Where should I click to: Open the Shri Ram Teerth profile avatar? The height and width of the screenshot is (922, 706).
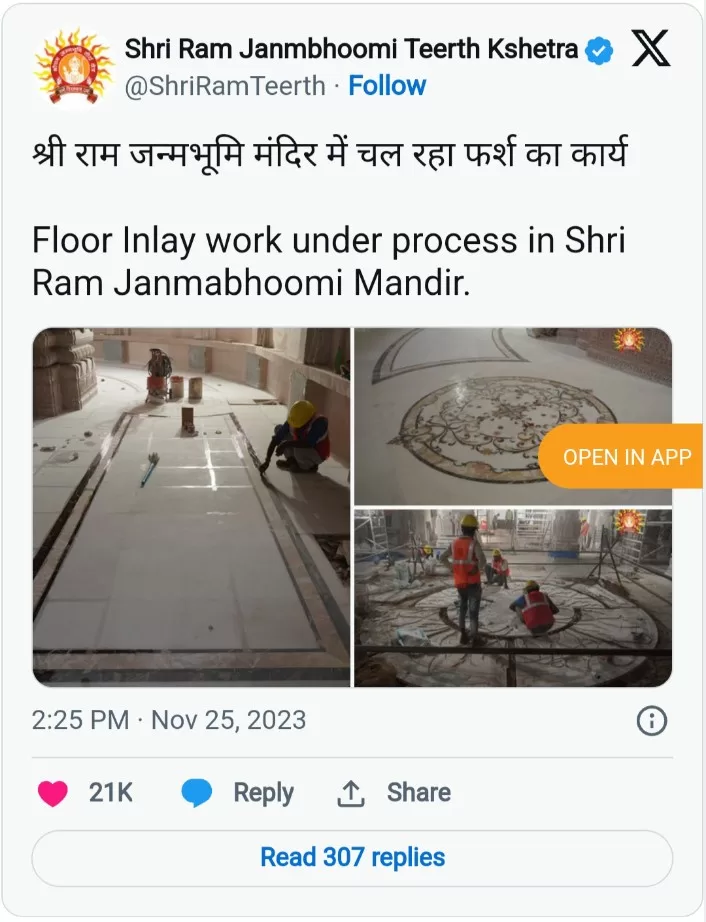(x=73, y=68)
